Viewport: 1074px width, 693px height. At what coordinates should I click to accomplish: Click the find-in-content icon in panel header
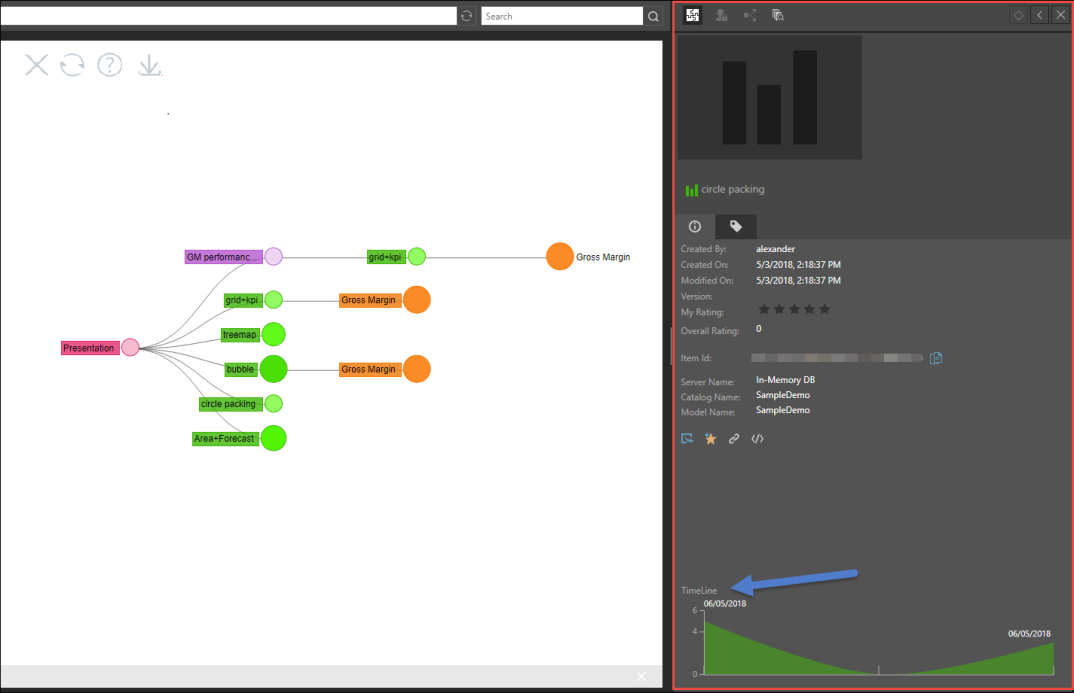tap(778, 15)
